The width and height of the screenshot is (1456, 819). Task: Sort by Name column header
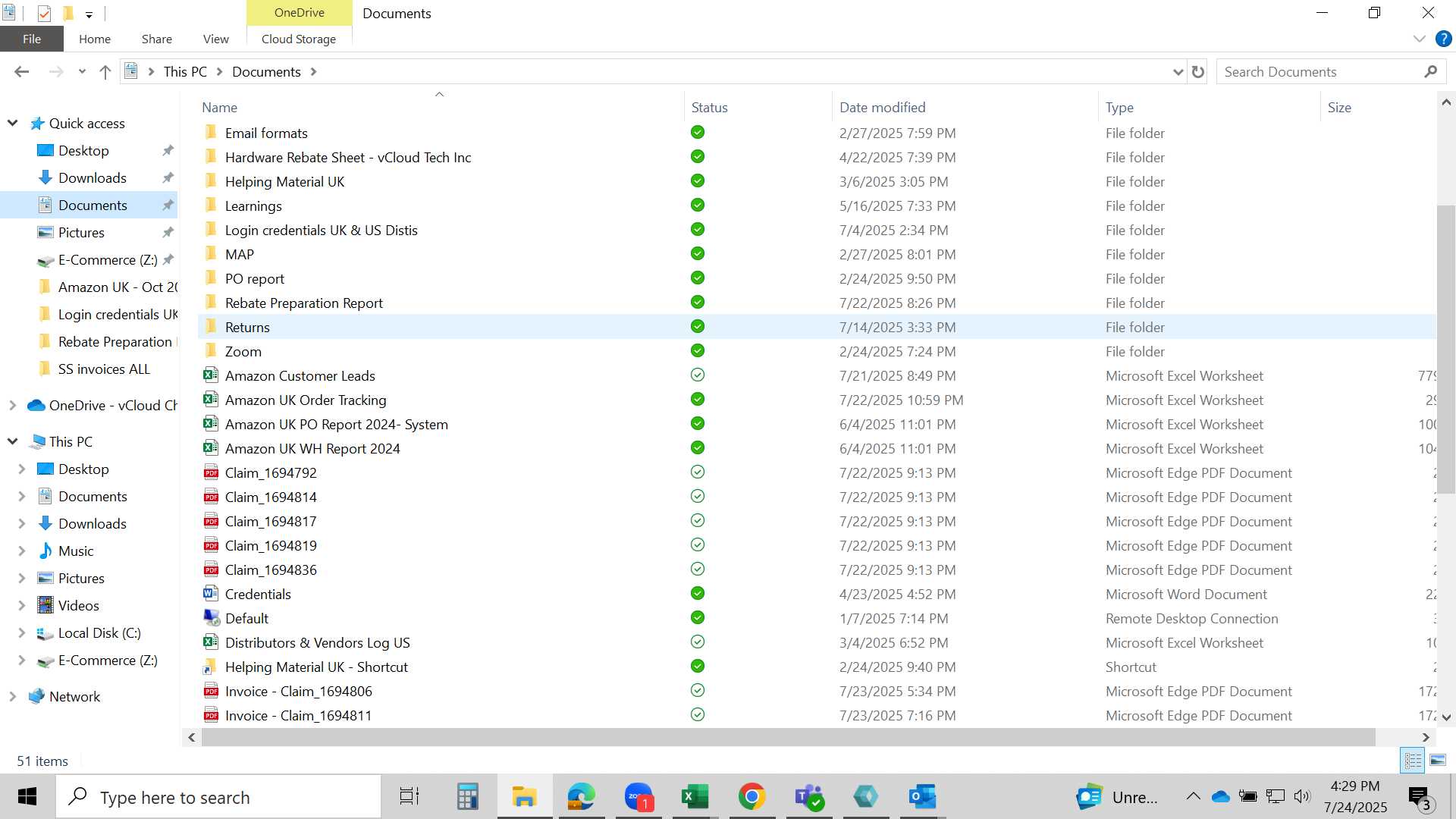[x=219, y=108]
